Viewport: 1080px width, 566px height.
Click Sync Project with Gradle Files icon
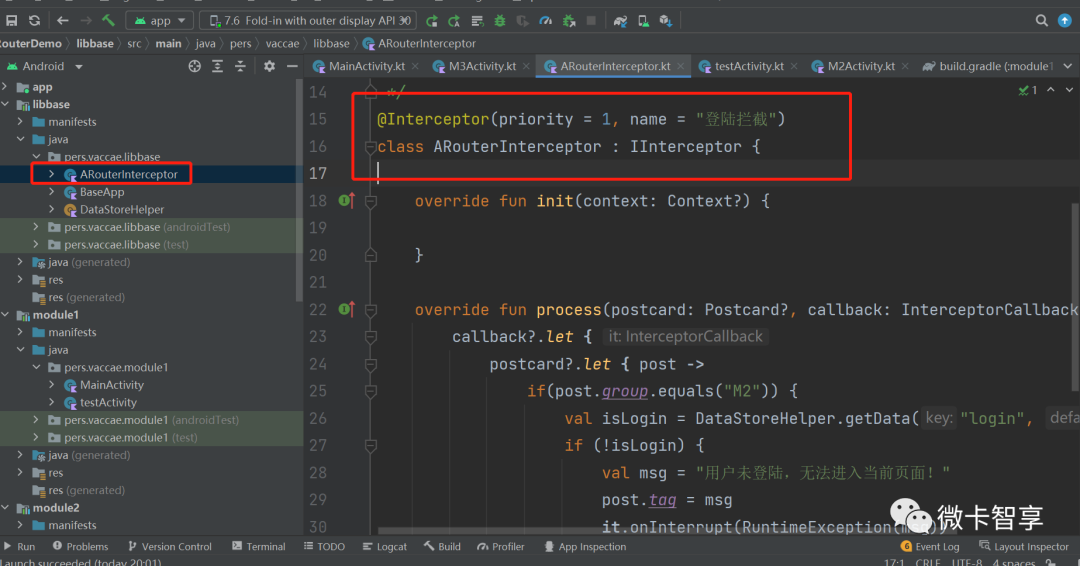click(x=621, y=21)
